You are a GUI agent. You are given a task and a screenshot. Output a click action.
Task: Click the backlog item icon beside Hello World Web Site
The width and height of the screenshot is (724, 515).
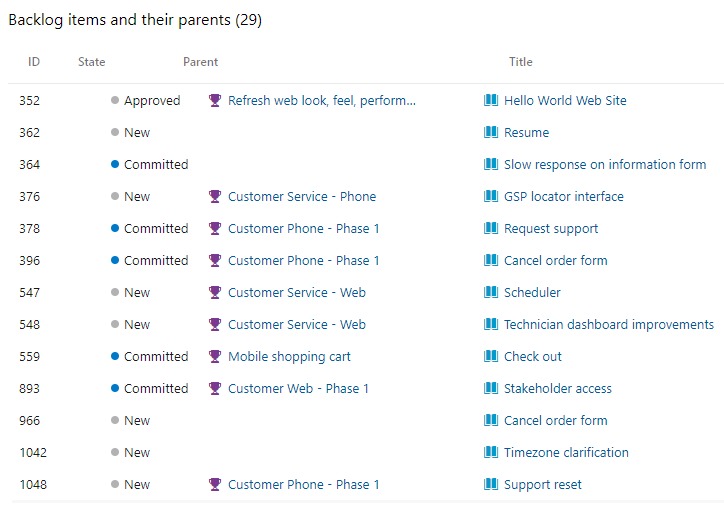pos(491,100)
